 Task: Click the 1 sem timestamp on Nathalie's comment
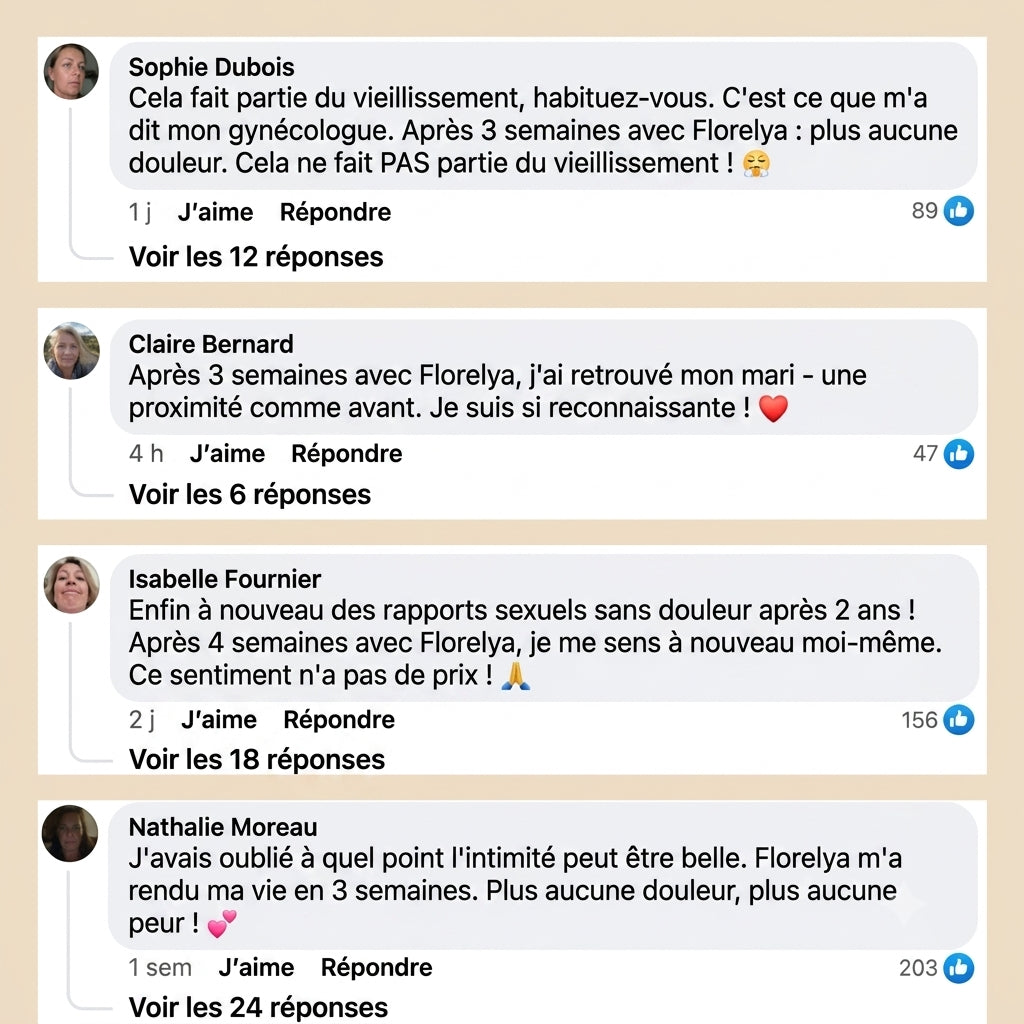[x=160, y=967]
